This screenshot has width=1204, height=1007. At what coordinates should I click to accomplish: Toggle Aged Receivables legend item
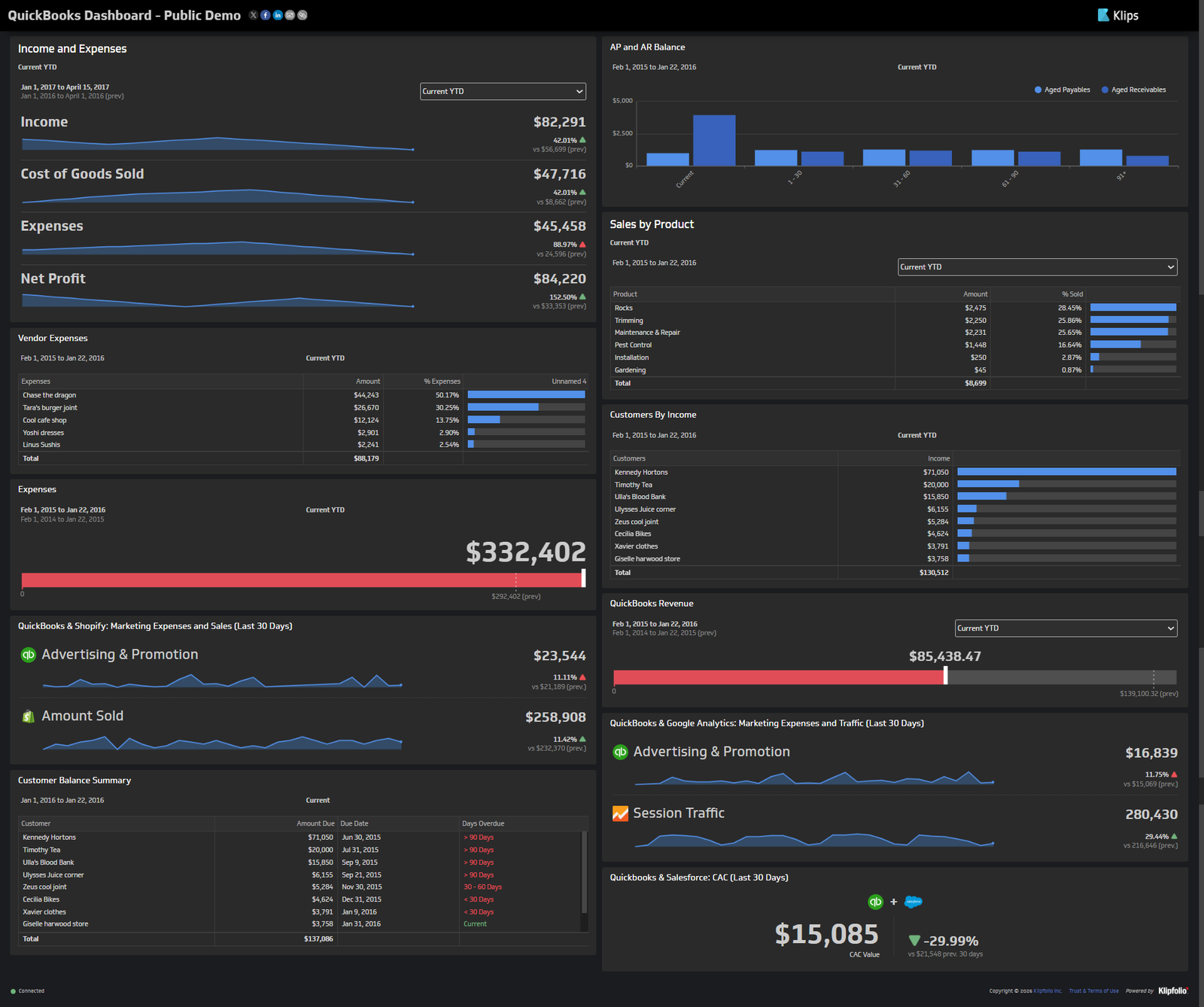[1133, 90]
